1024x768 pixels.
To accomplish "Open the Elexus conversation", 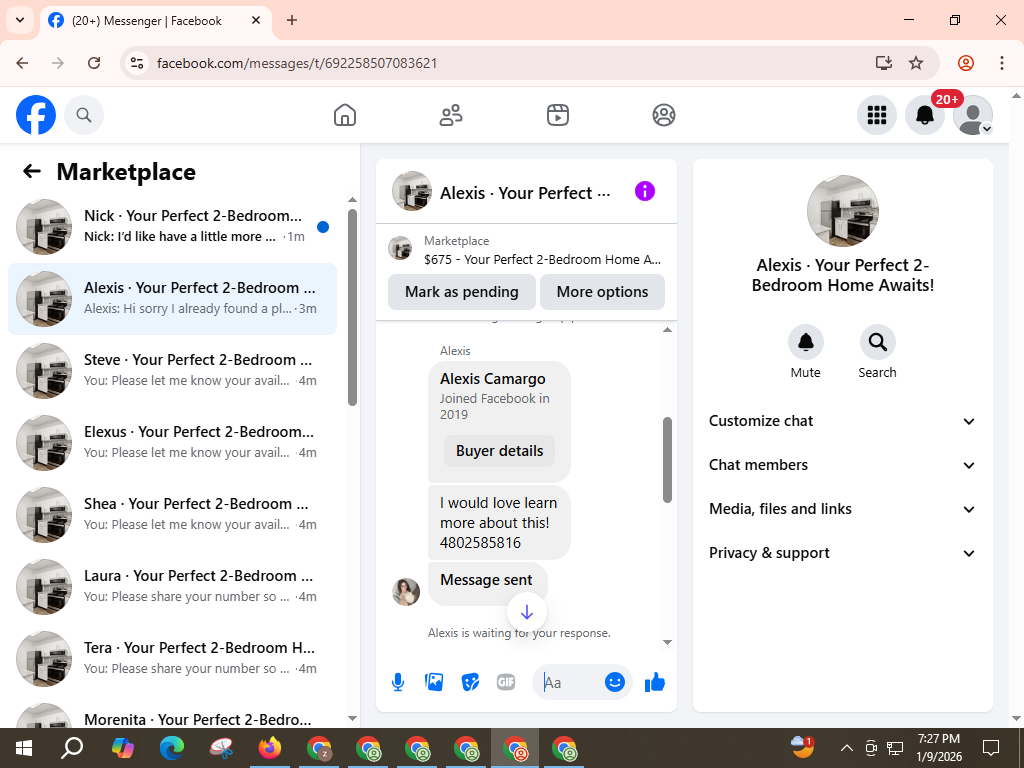I will point(172,443).
